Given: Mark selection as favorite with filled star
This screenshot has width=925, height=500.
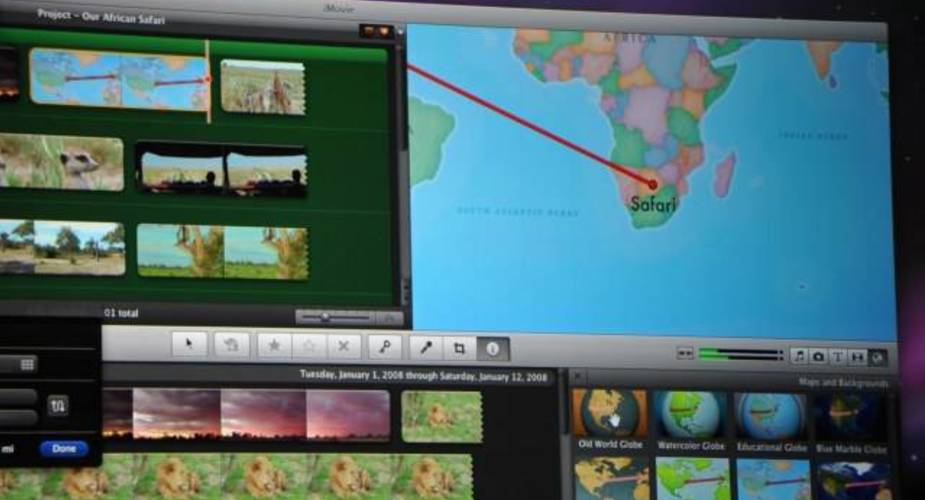Looking at the screenshot, I should [x=272, y=346].
